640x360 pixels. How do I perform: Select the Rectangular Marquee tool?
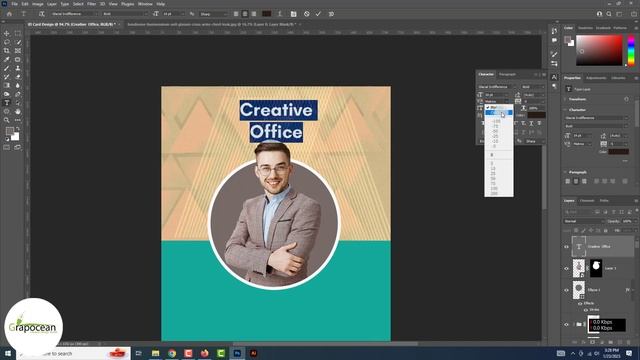[x=18, y=33]
